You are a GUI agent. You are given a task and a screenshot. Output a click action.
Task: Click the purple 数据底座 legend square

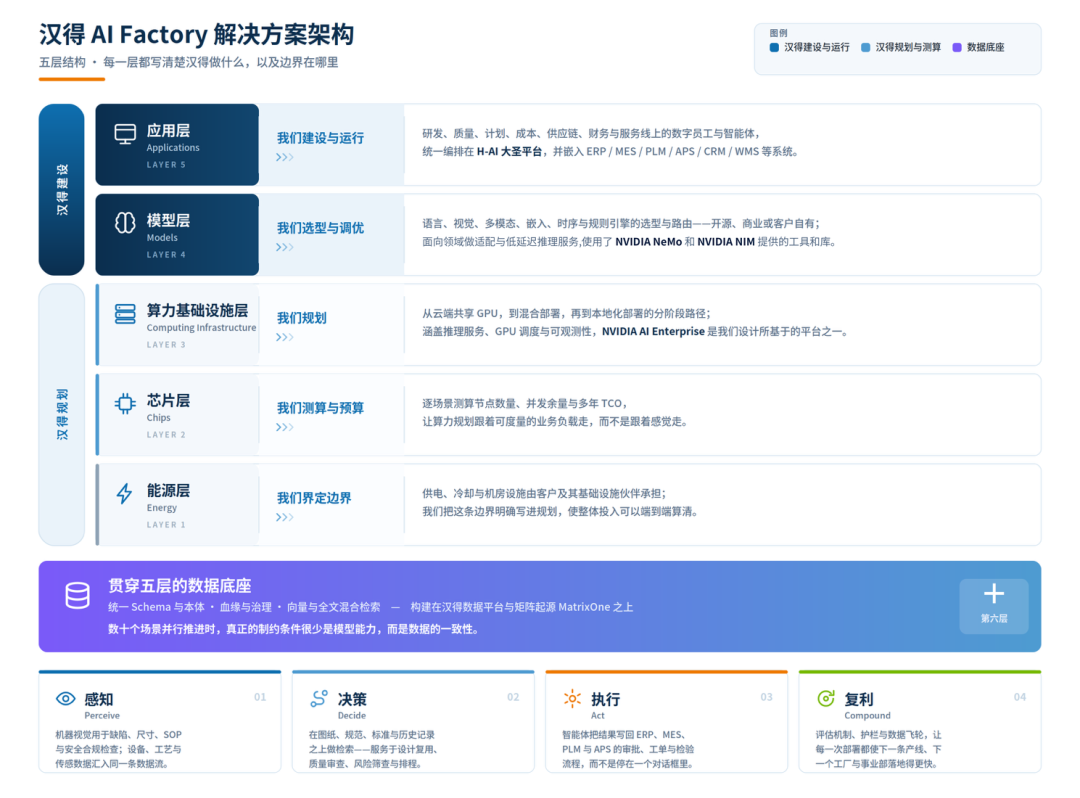click(x=957, y=48)
